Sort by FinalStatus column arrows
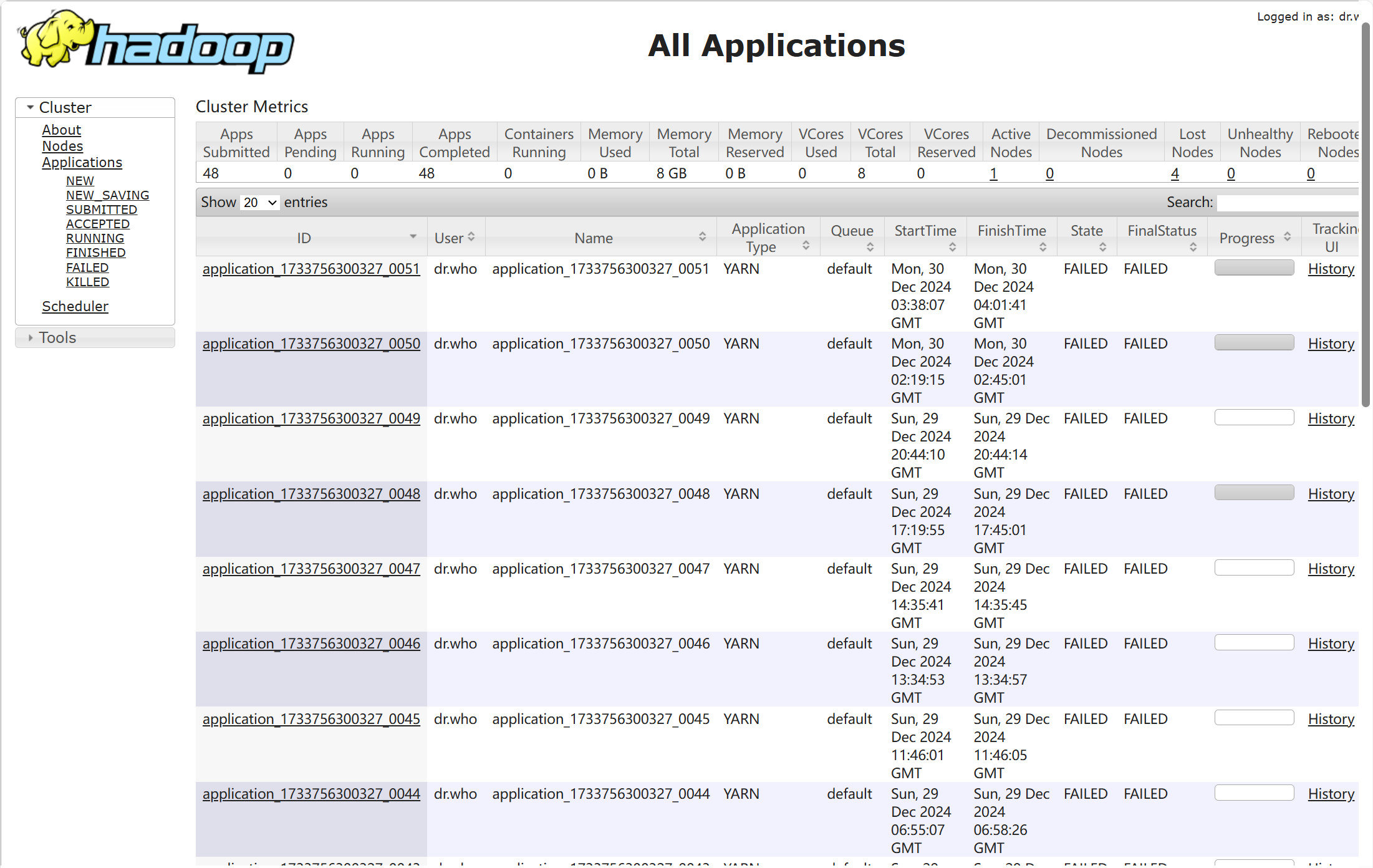Image resolution: width=1373 pixels, height=868 pixels. (1193, 248)
